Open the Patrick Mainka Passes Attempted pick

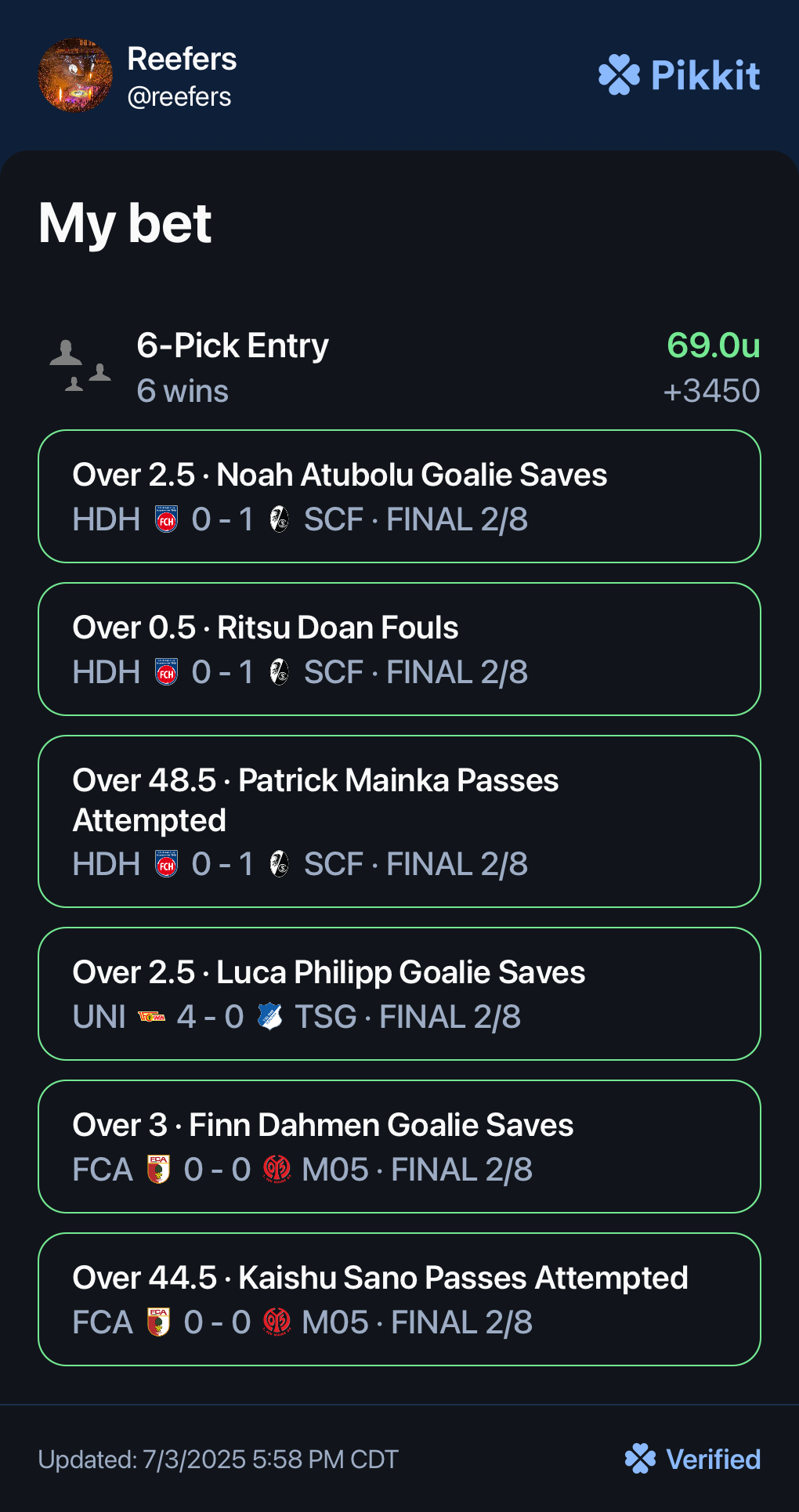[399, 821]
